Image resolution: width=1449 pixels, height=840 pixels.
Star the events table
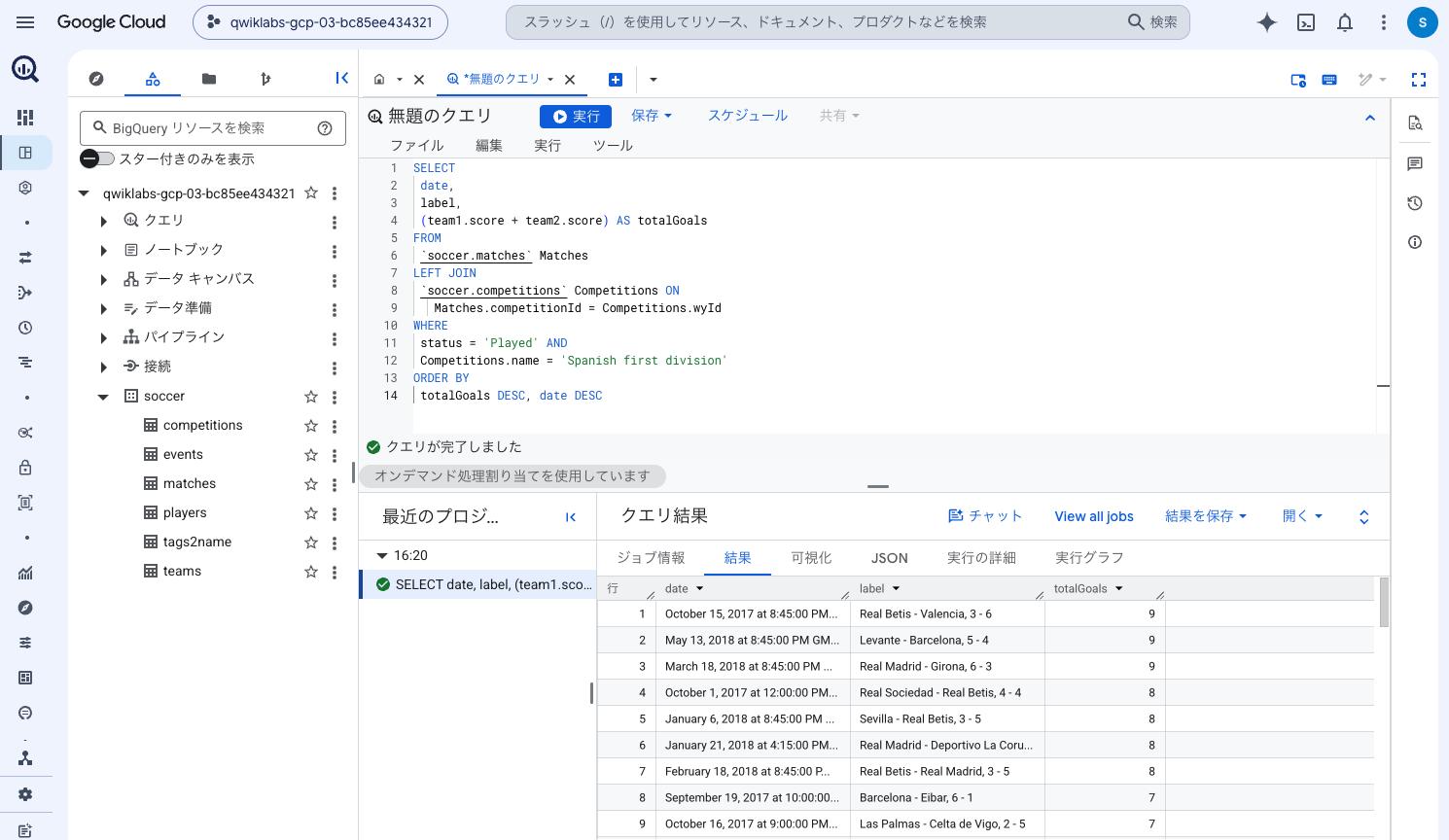point(311,455)
